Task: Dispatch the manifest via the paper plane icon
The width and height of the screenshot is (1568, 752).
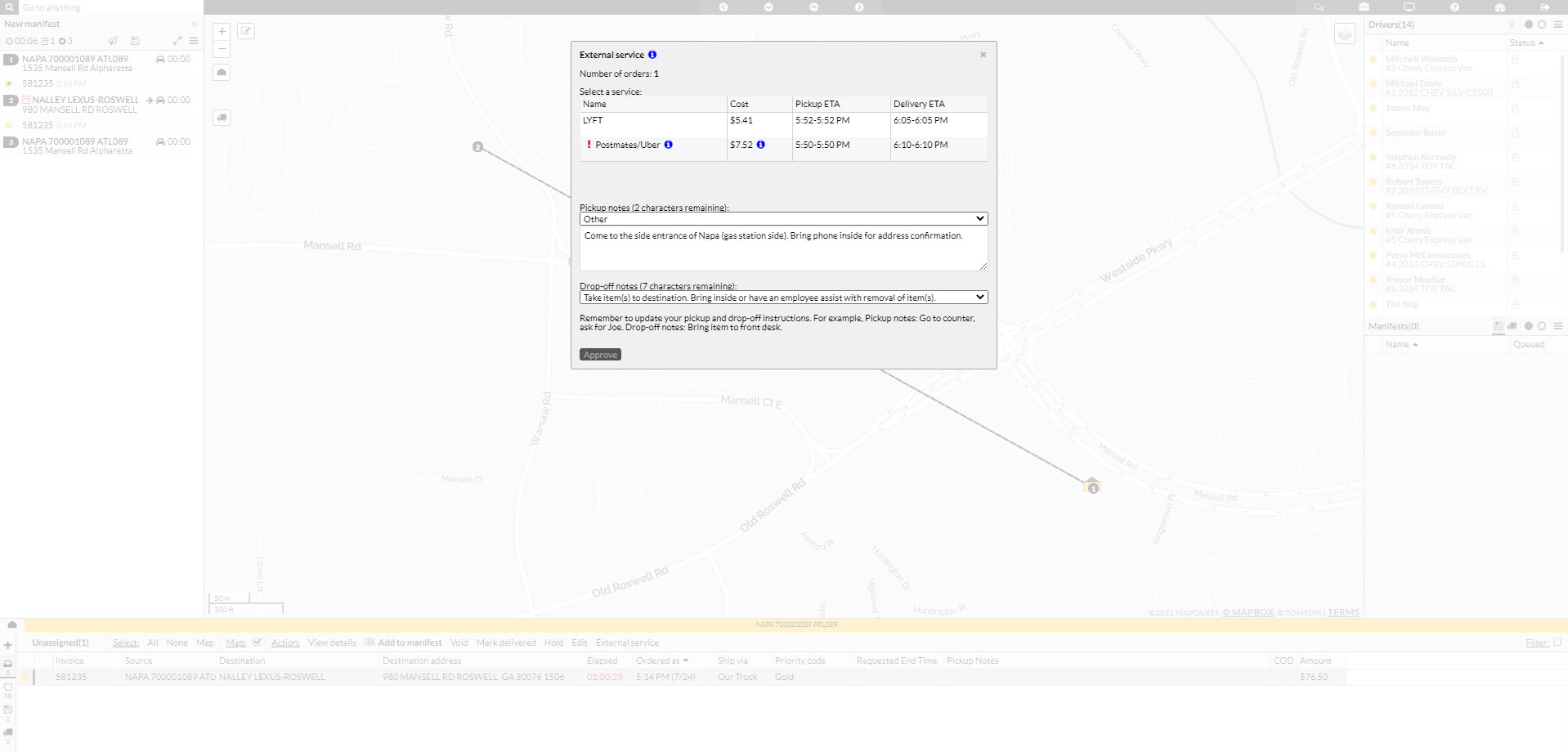Action: coord(113,41)
